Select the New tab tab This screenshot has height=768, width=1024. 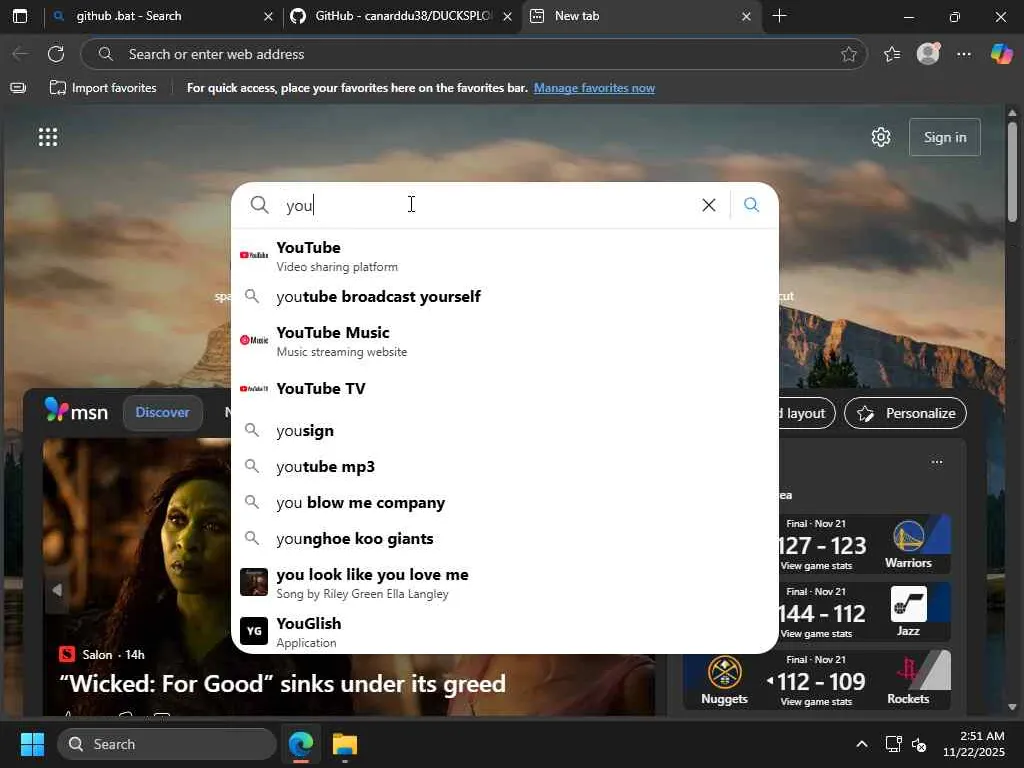click(640, 16)
